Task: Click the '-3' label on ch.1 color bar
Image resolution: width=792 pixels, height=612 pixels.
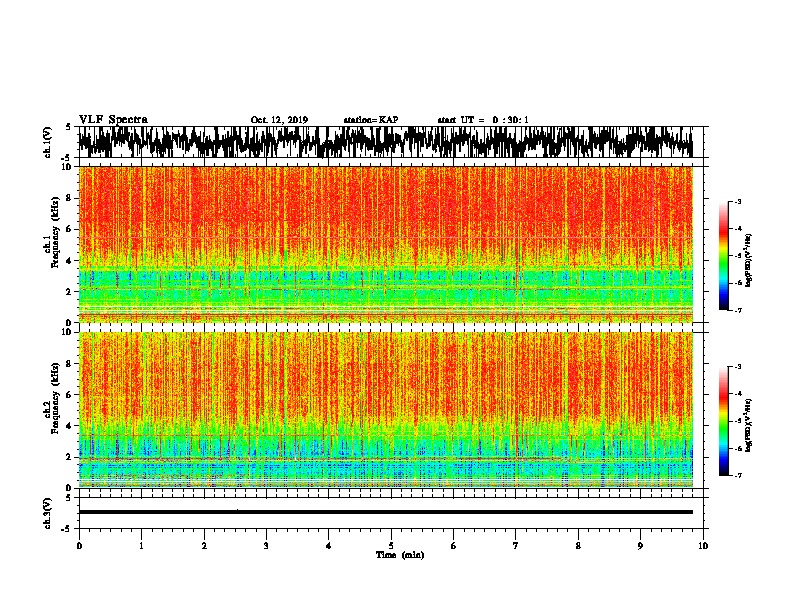Action: tap(737, 201)
